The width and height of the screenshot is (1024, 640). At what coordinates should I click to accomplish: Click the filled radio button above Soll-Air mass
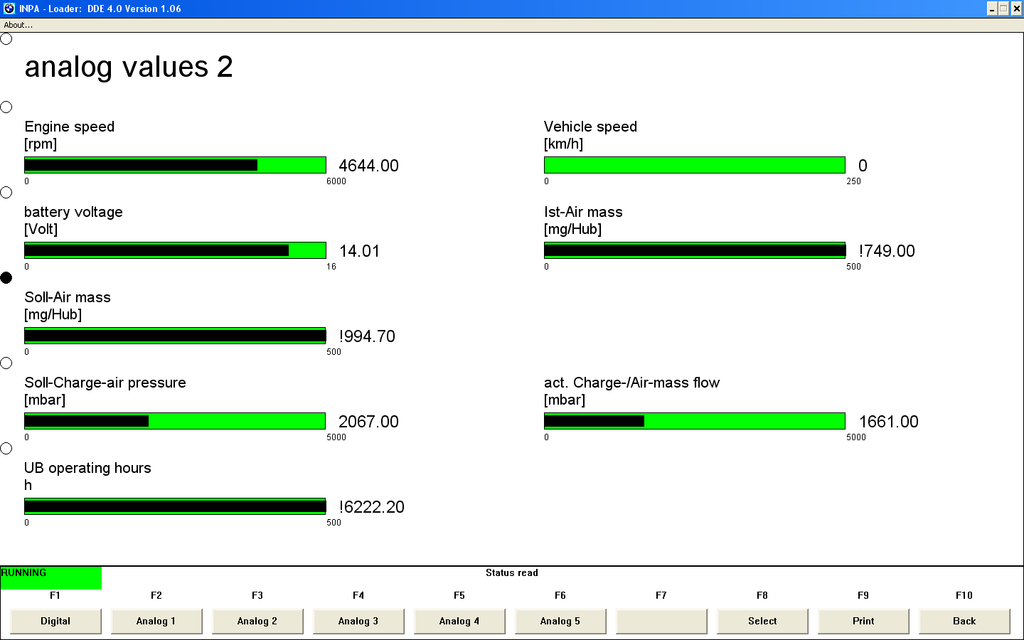point(6,278)
